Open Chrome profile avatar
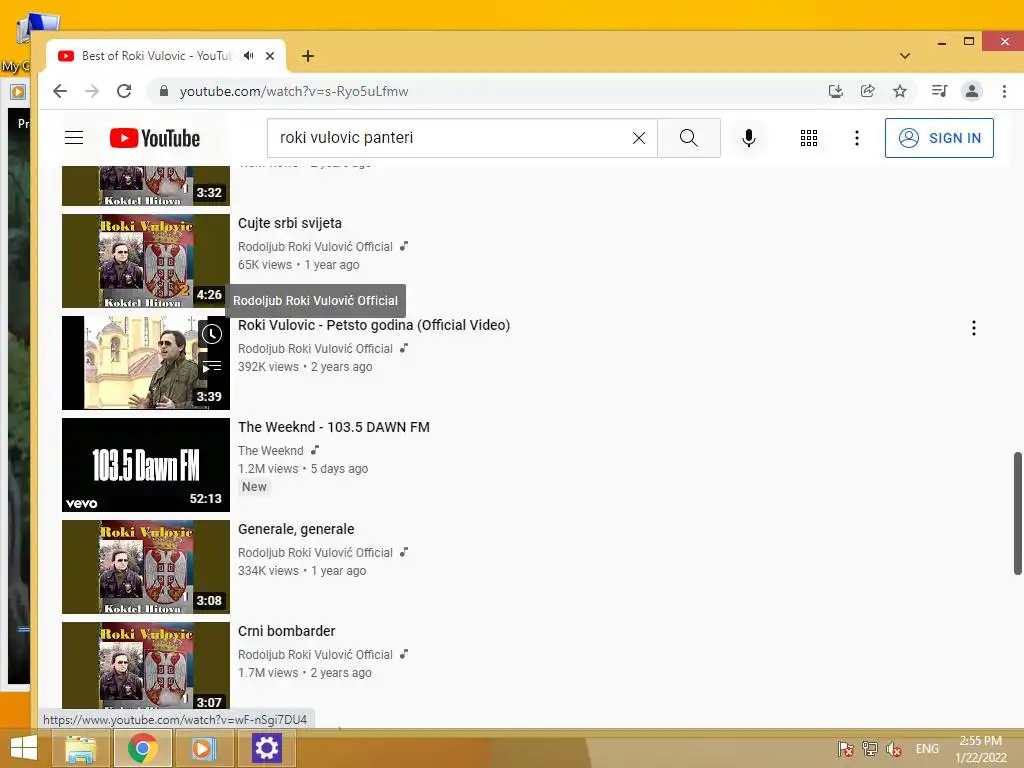The height and width of the screenshot is (768, 1024). point(972,91)
